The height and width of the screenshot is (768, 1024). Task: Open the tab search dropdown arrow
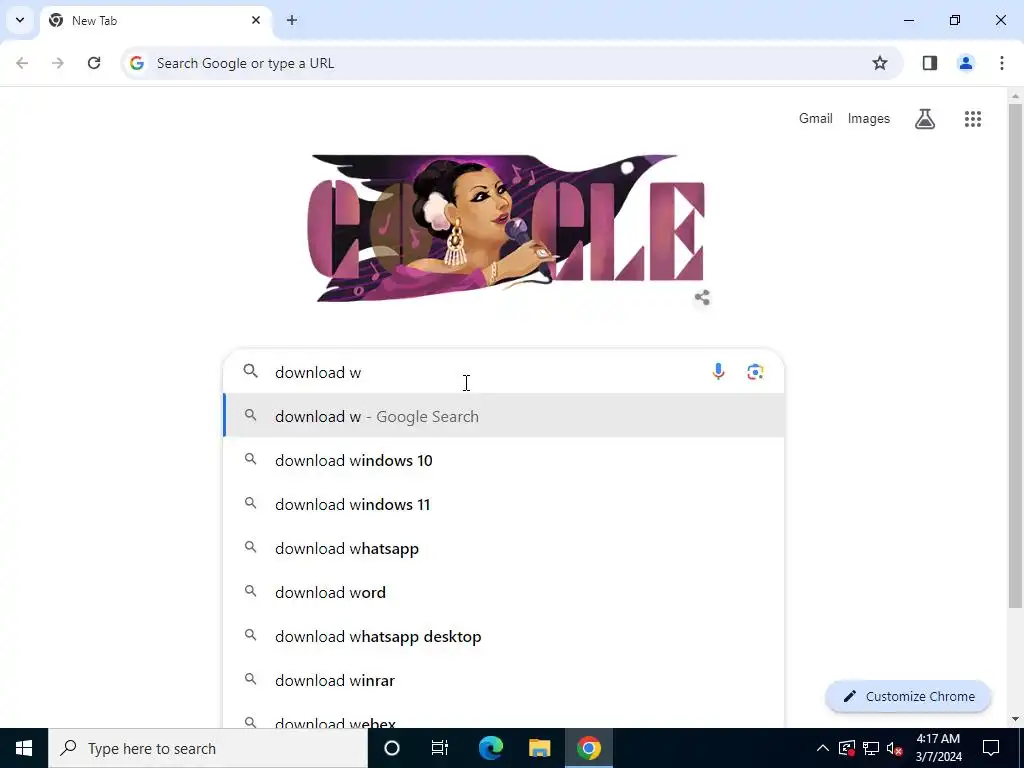click(x=20, y=20)
